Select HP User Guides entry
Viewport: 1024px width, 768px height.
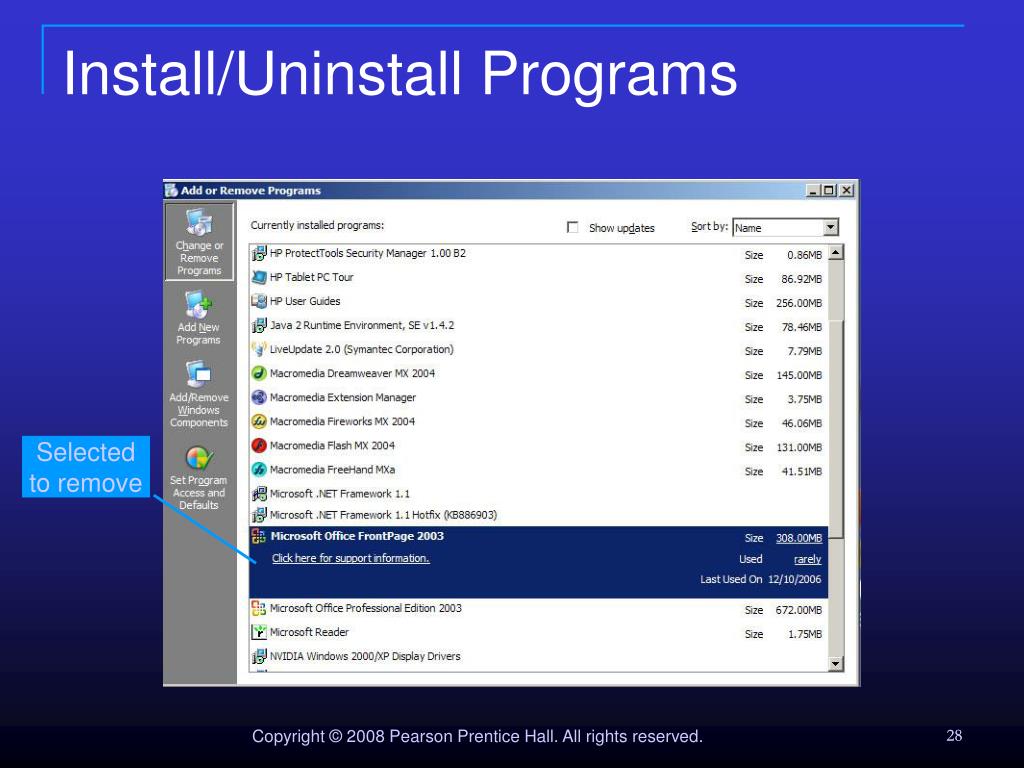tap(539, 301)
